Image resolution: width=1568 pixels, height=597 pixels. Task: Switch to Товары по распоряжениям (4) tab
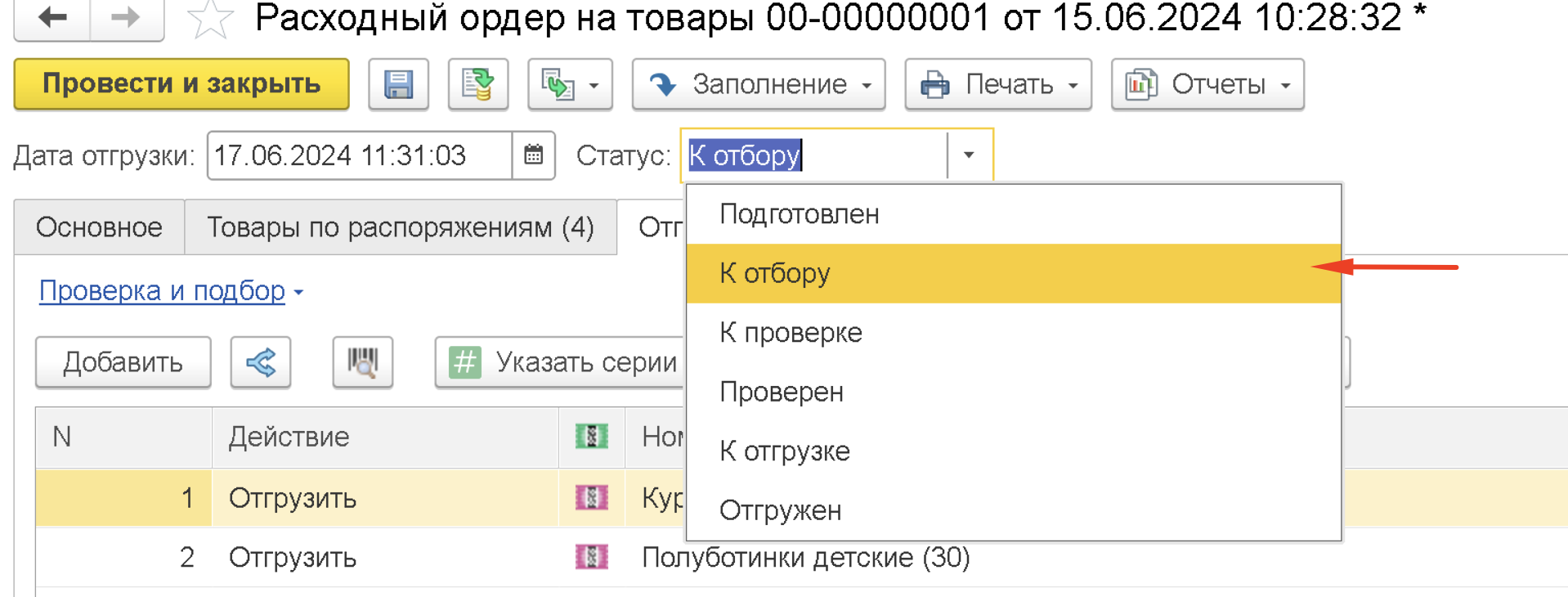coord(401,227)
